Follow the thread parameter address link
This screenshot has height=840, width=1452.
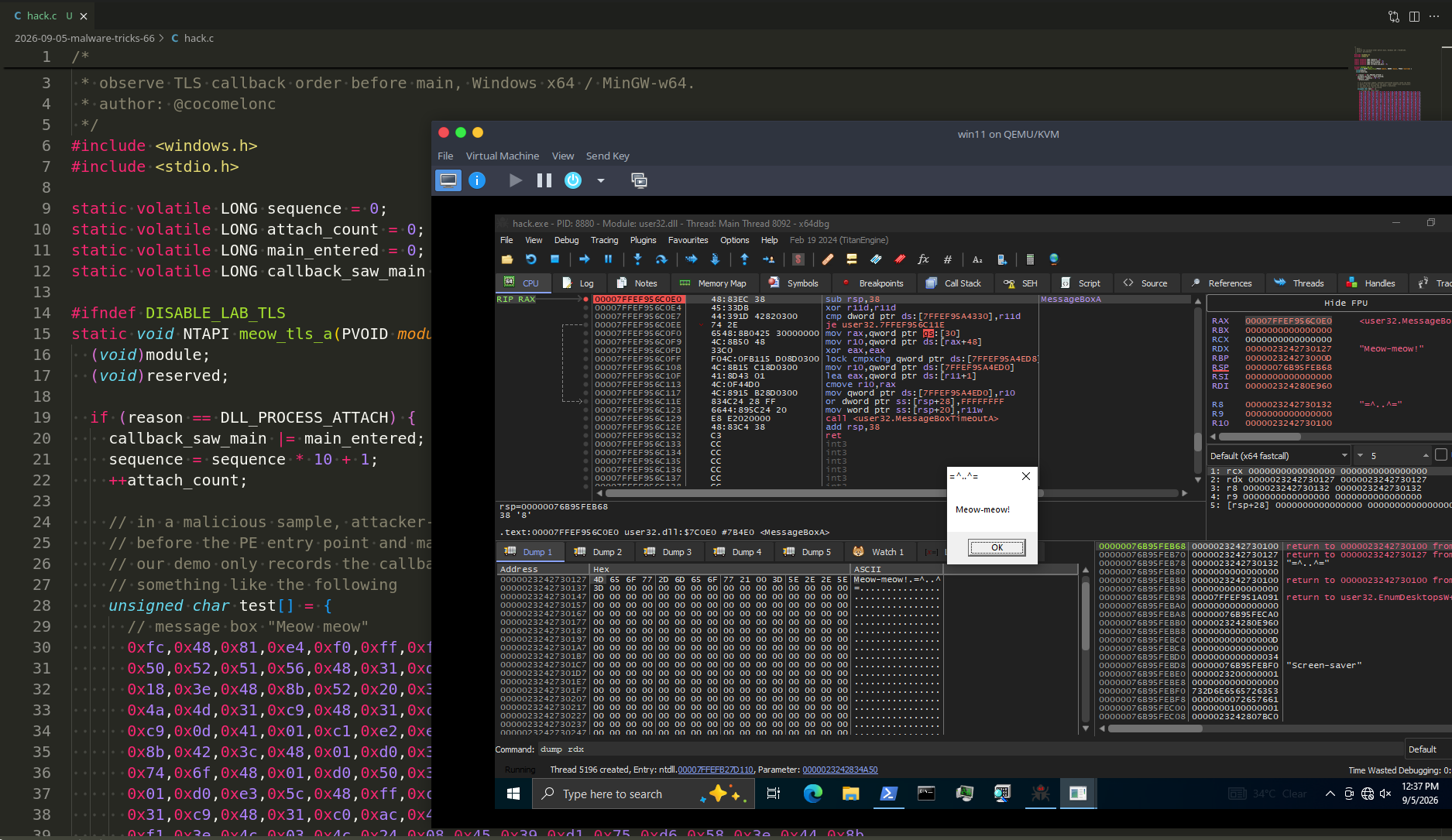tap(839, 770)
